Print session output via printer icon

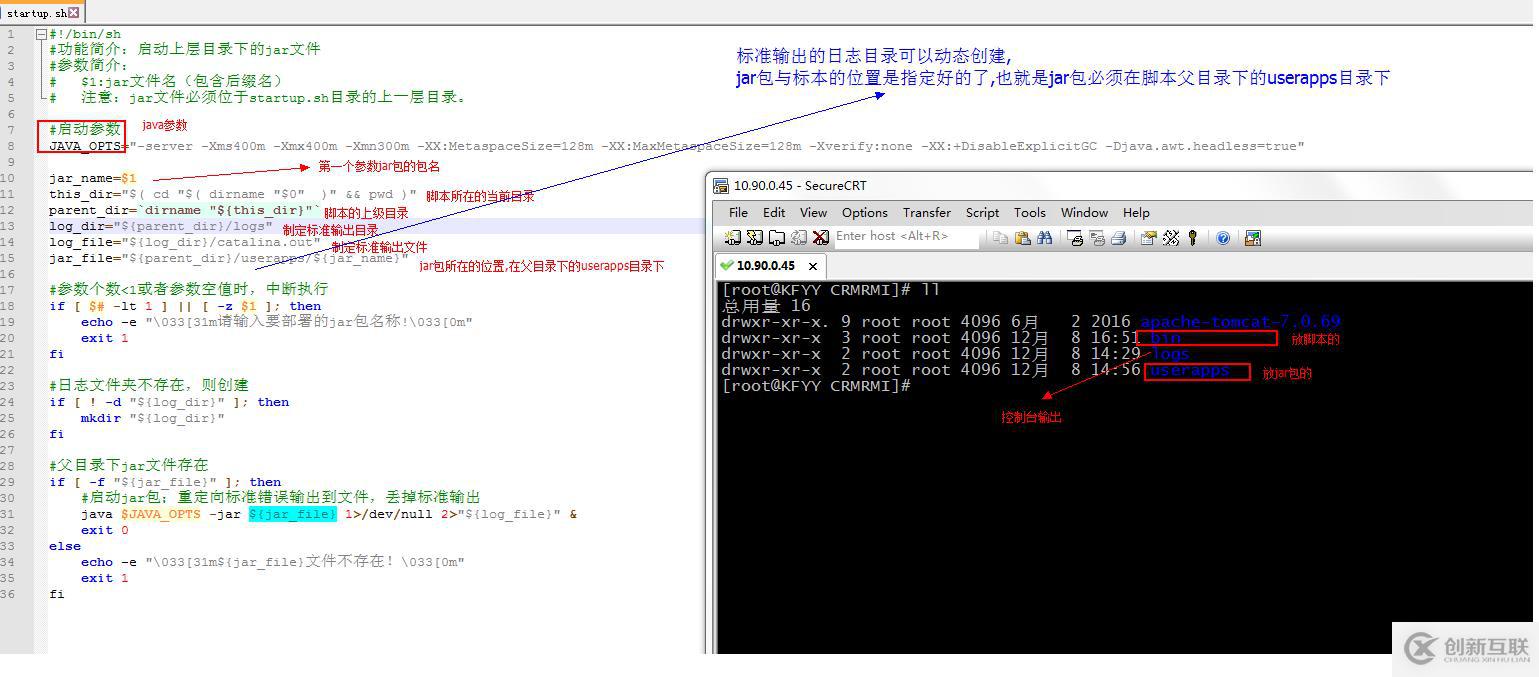tap(1119, 237)
